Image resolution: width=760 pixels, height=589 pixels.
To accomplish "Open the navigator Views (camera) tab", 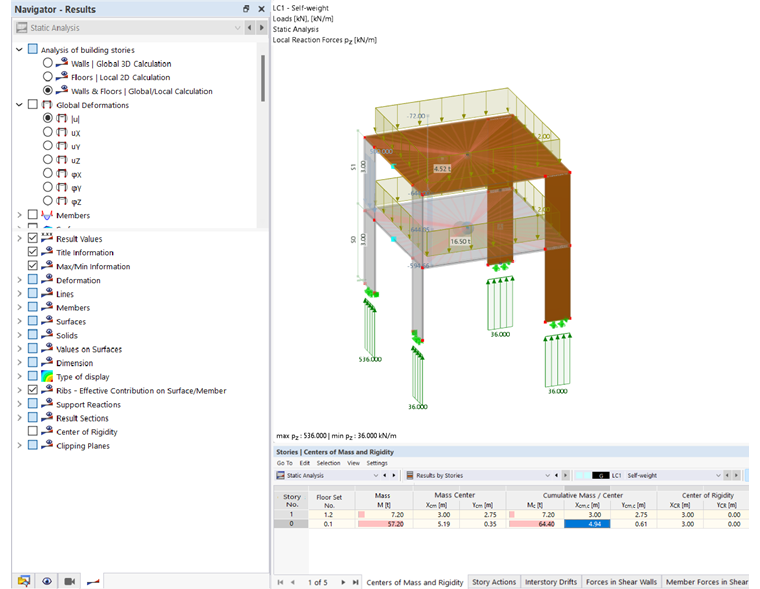I will click(69, 581).
